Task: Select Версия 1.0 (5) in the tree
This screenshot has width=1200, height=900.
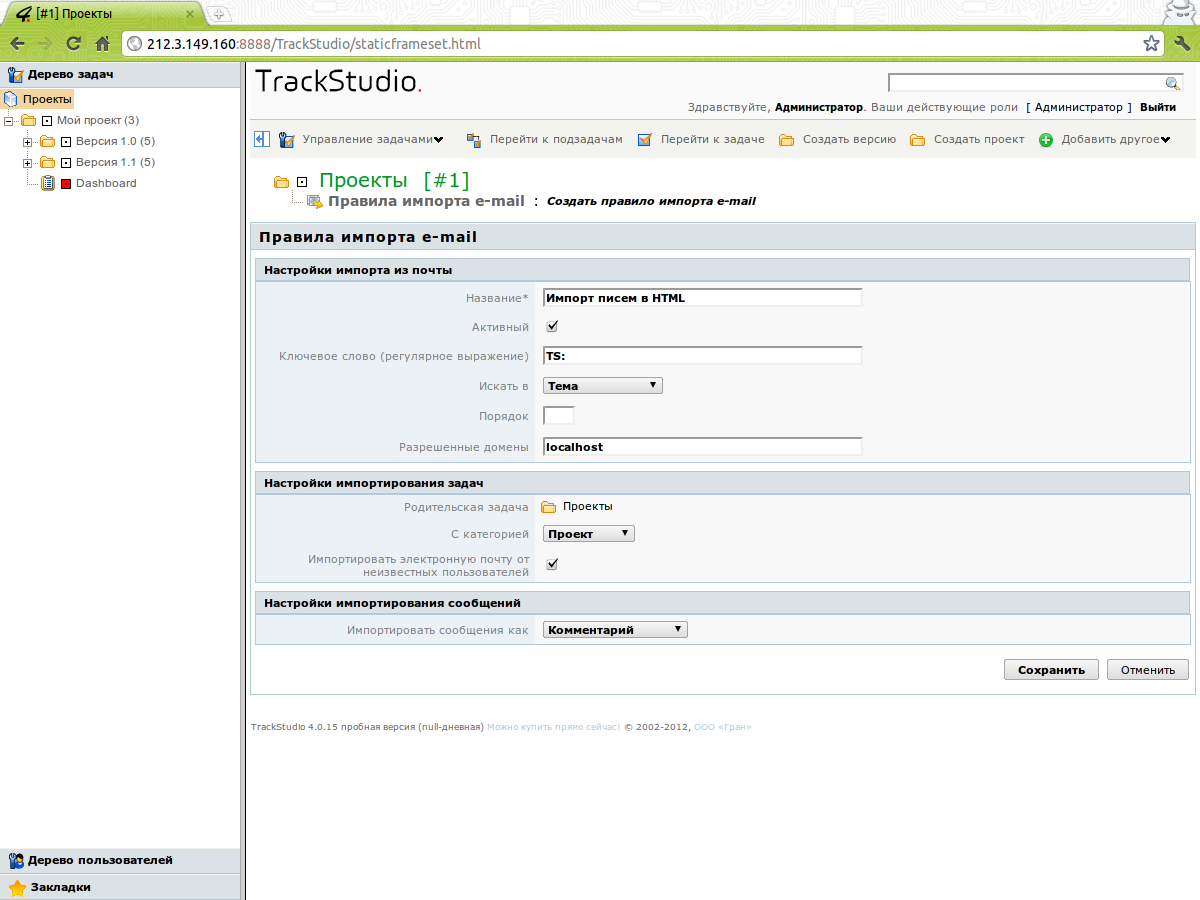Action: [116, 141]
